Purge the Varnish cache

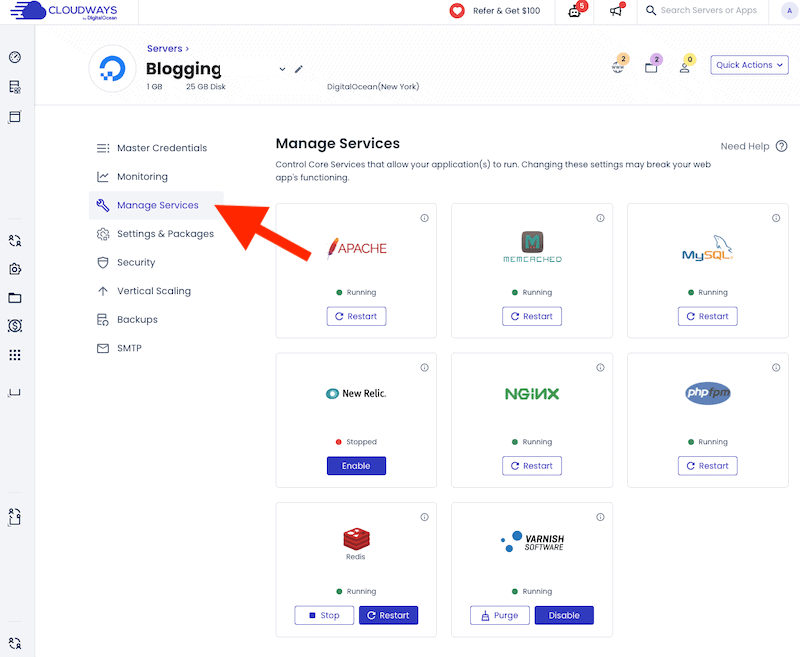point(499,615)
